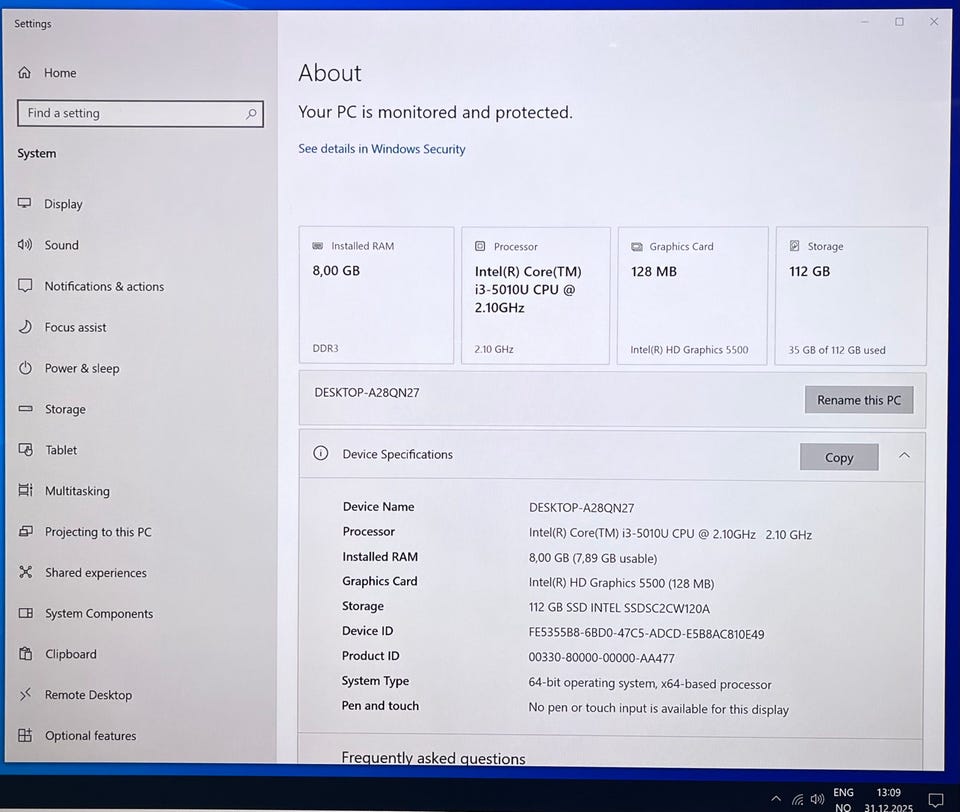Image resolution: width=960 pixels, height=812 pixels.
Task: Select Sound in the sidebar
Action: click(61, 245)
